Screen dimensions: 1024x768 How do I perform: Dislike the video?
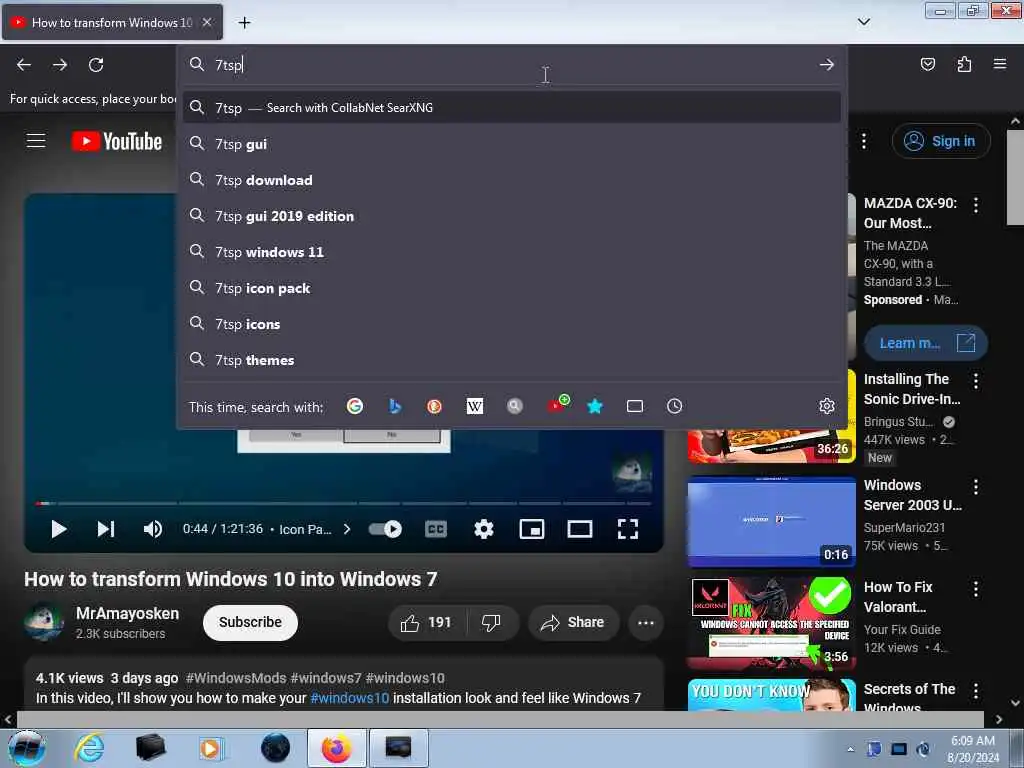point(491,622)
